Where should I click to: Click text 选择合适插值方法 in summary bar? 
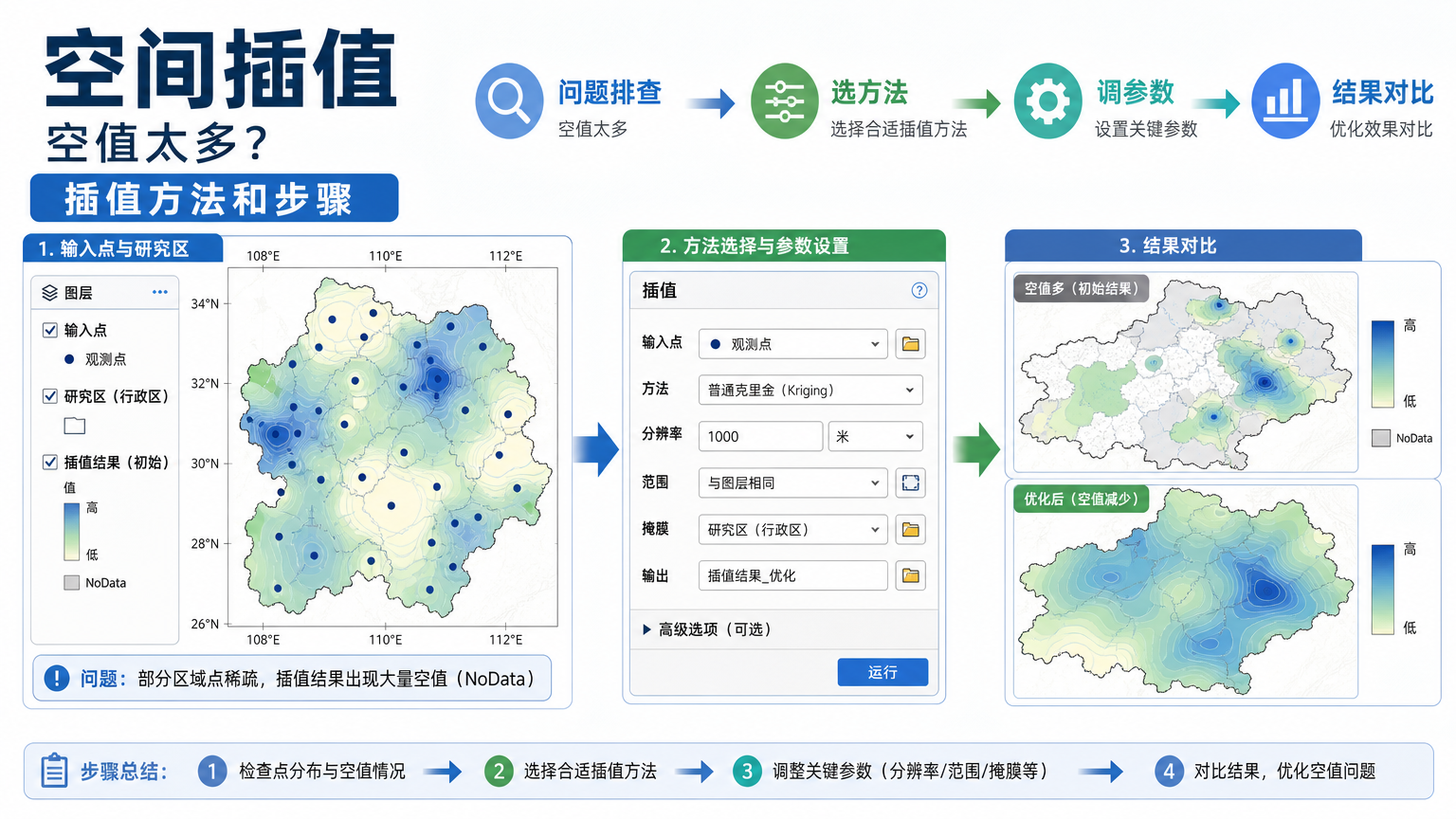[591, 771]
